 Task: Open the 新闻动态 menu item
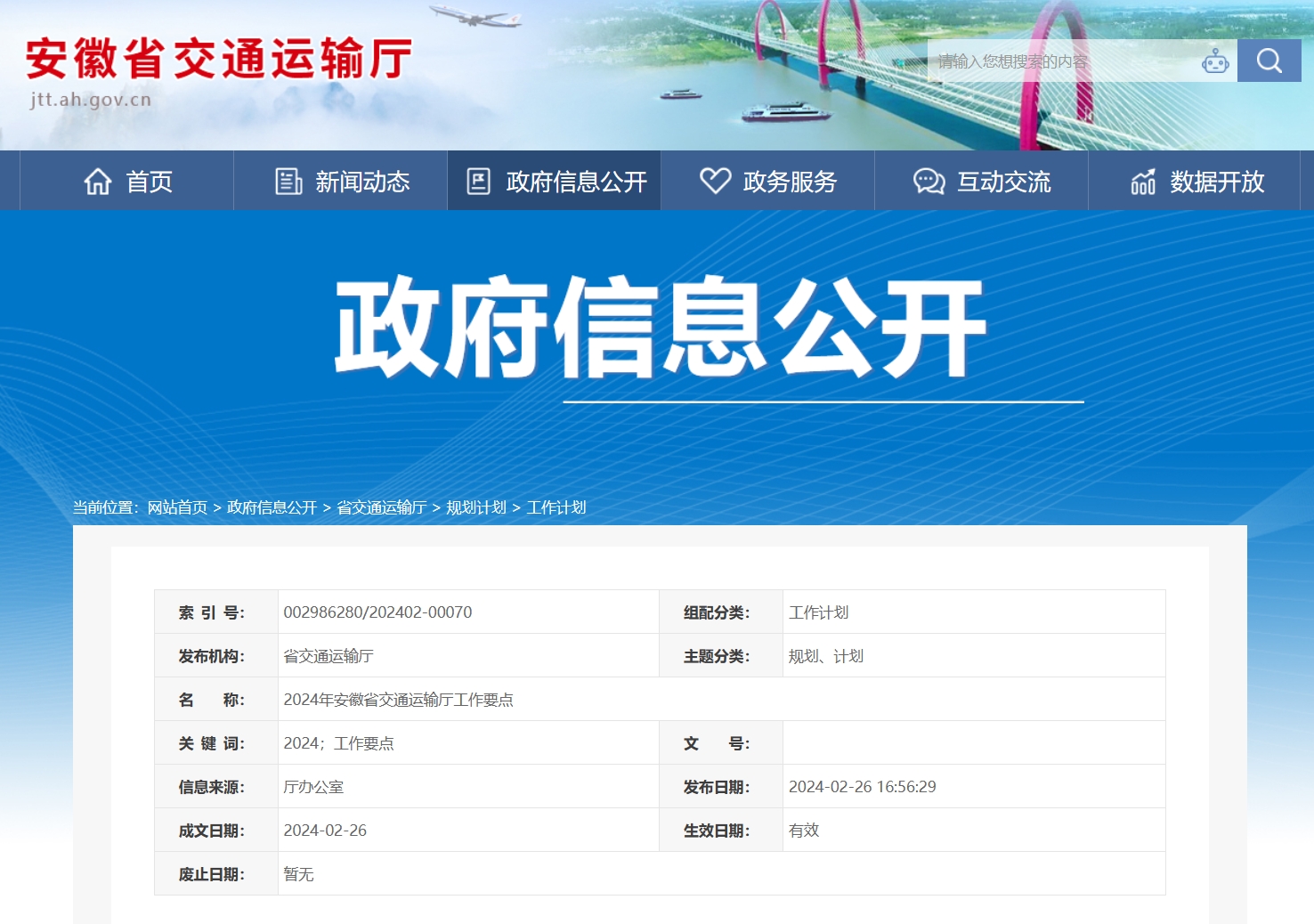340,181
